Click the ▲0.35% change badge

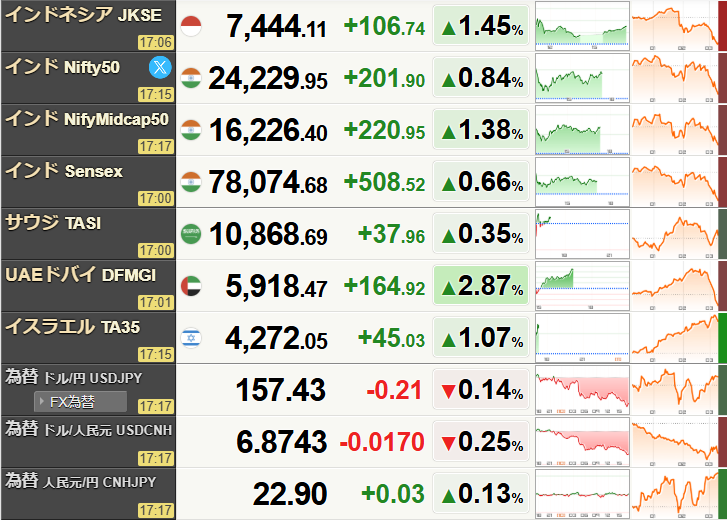[x=481, y=233]
